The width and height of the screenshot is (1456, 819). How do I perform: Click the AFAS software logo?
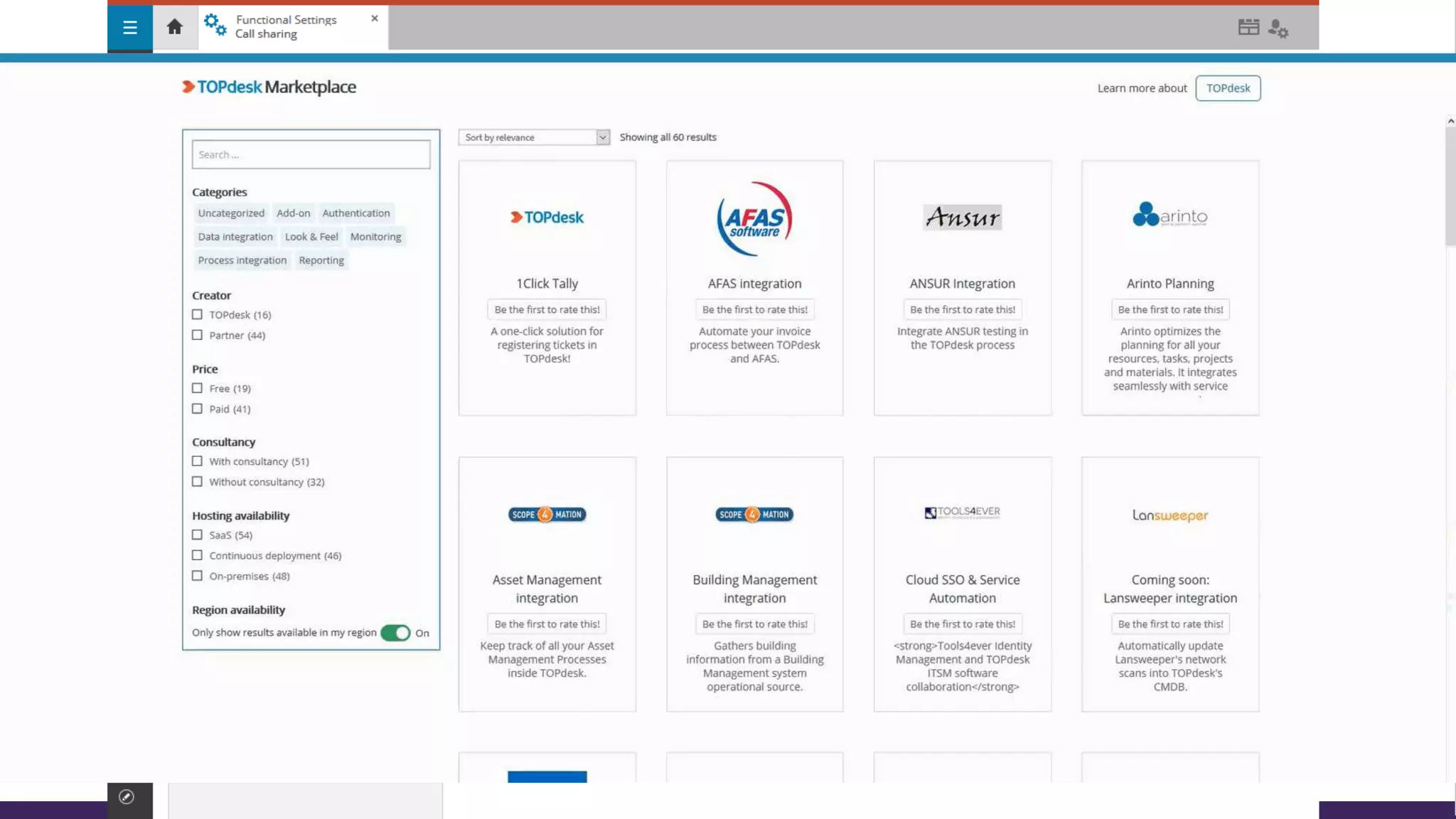(754, 218)
